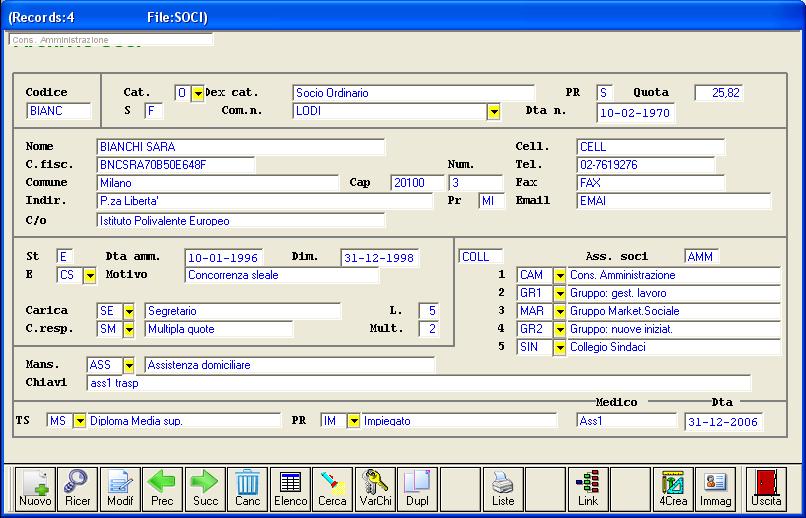Open the PR IM dropdown arrow
The width and height of the screenshot is (806, 518).
353,421
